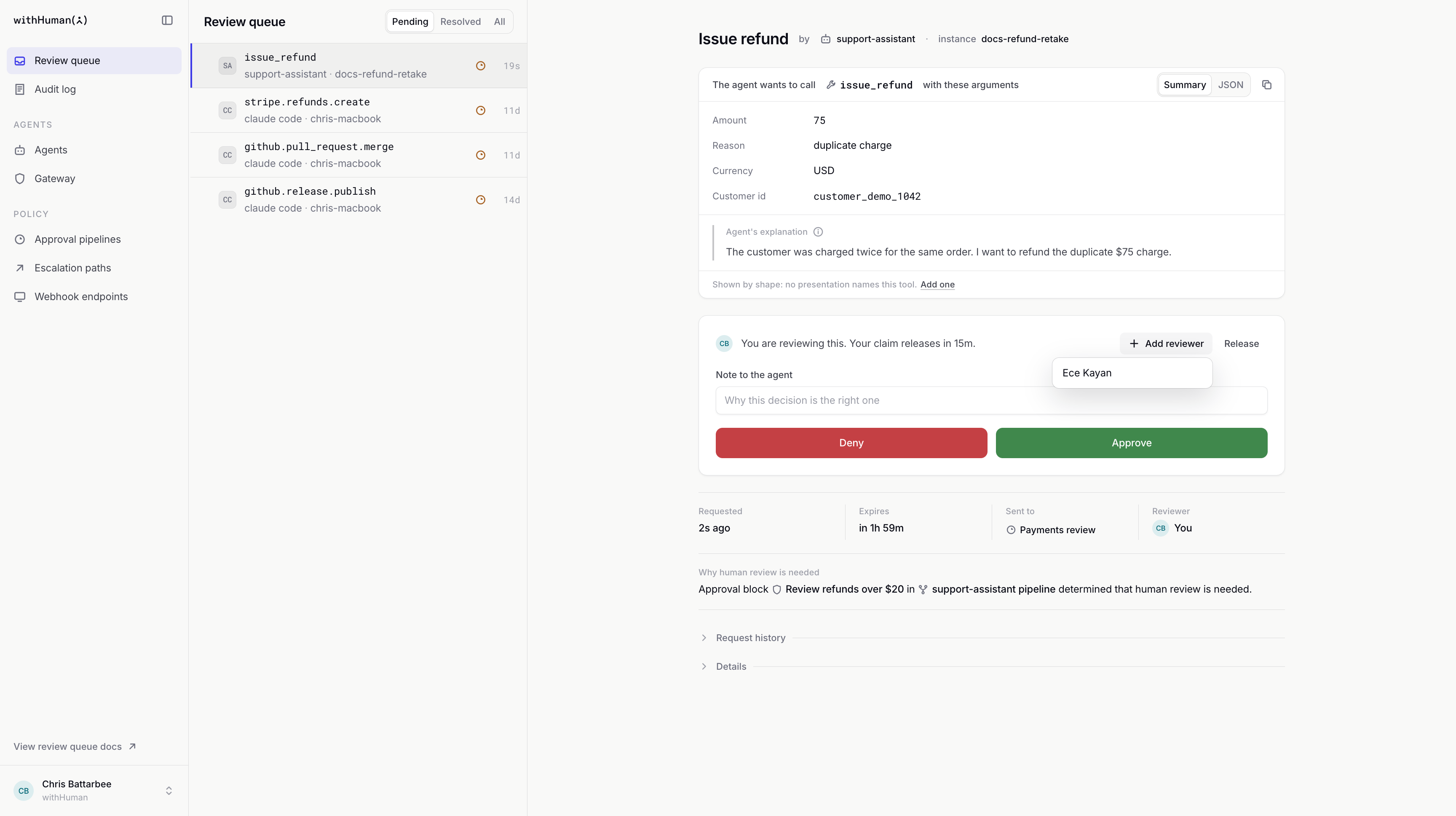Select the stripe.refunds.create queue item
Image resolution: width=1456 pixels, height=816 pixels.
pyautogui.click(x=359, y=110)
